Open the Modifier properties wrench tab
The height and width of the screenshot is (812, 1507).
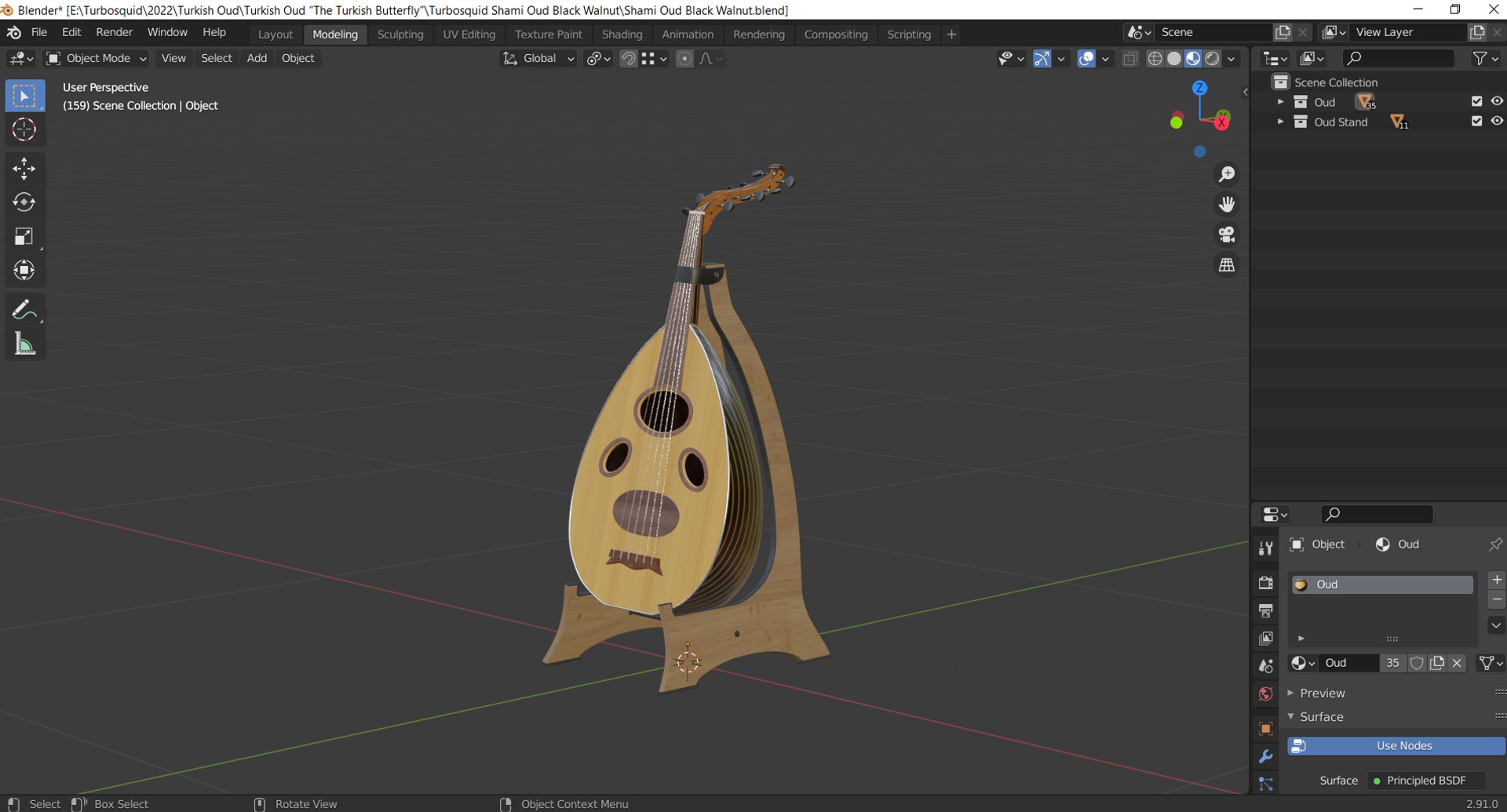pos(1265,756)
